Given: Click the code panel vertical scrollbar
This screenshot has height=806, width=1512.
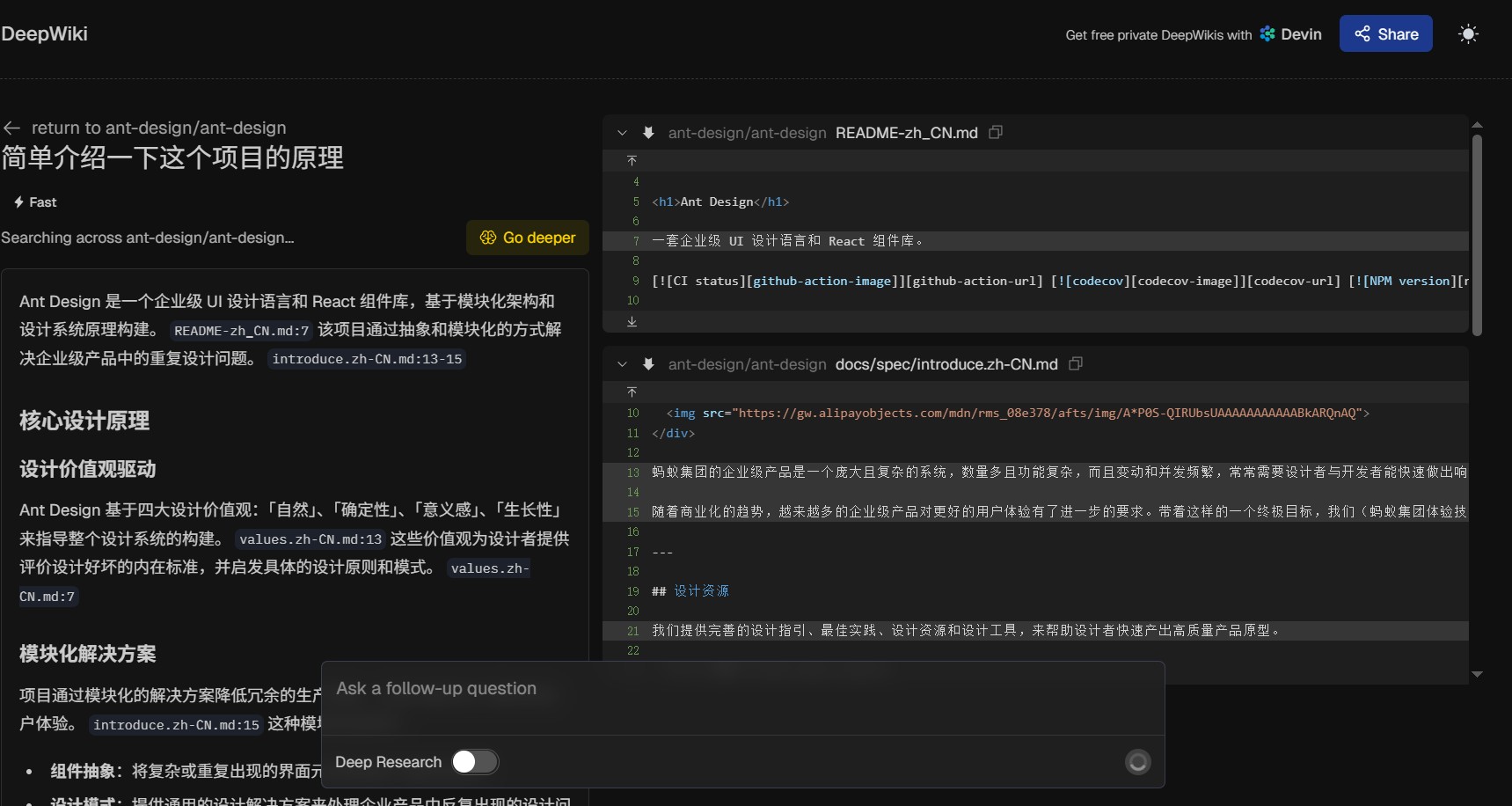Looking at the screenshot, I should pyautogui.click(x=1477, y=235).
